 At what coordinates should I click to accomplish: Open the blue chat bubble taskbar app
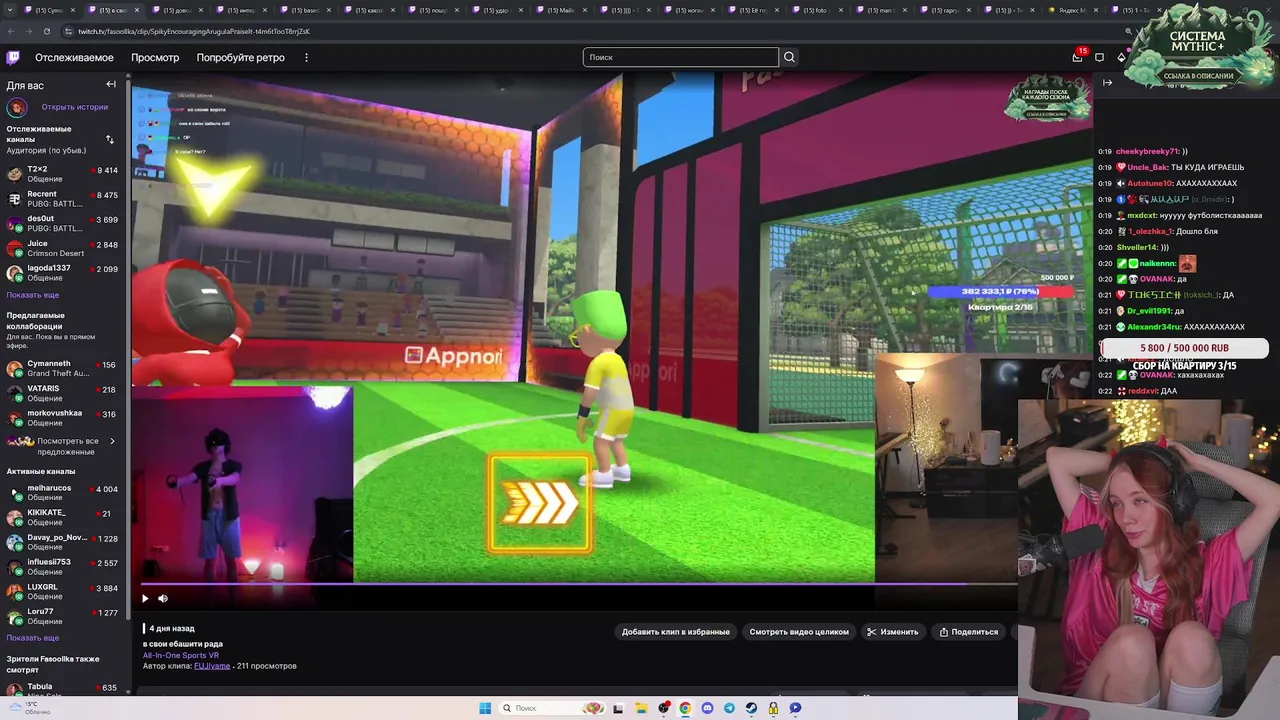tap(795, 708)
